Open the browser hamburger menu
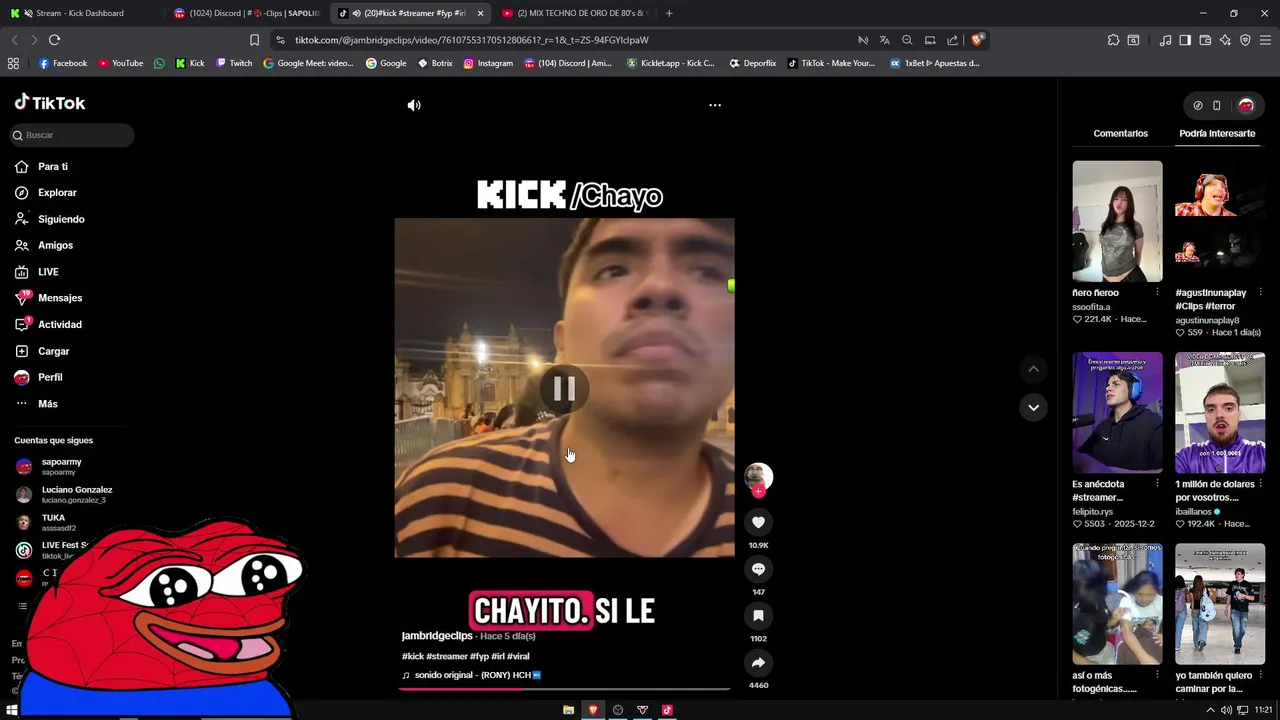 pyautogui.click(x=1265, y=40)
